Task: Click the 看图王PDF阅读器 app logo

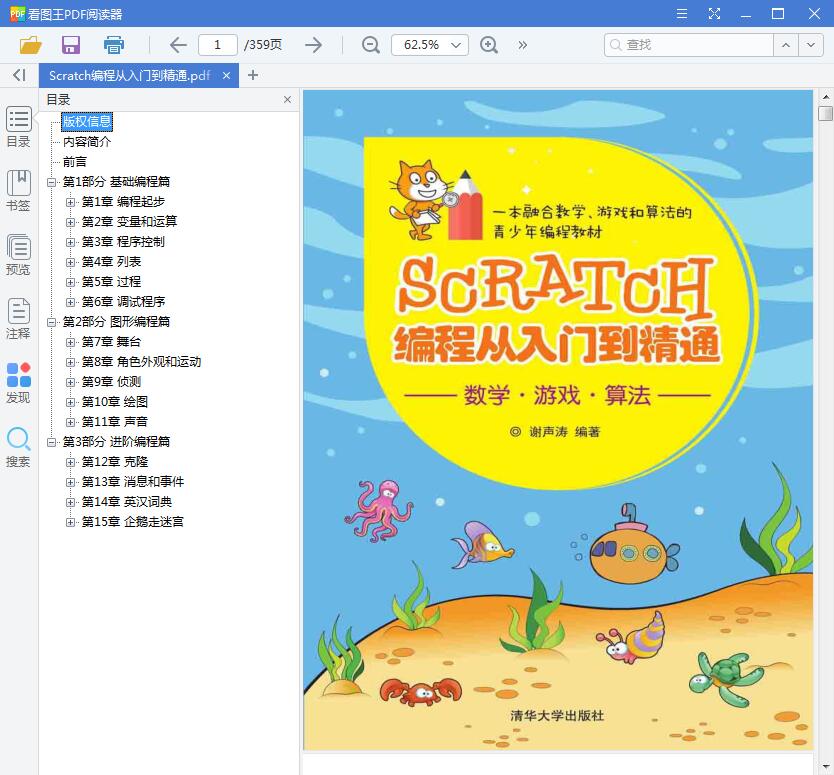Action: (x=17, y=14)
